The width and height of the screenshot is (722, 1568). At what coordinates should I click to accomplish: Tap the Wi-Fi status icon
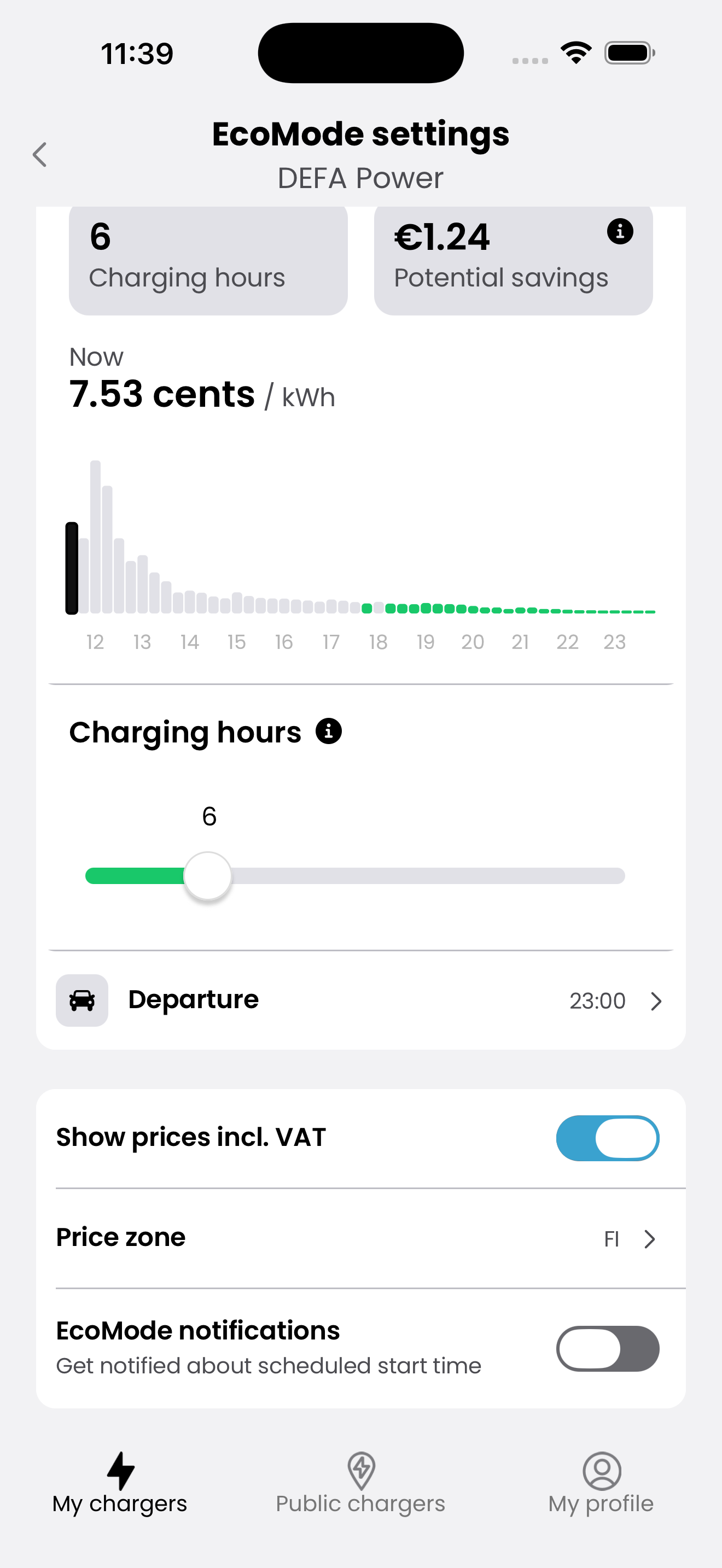(576, 53)
